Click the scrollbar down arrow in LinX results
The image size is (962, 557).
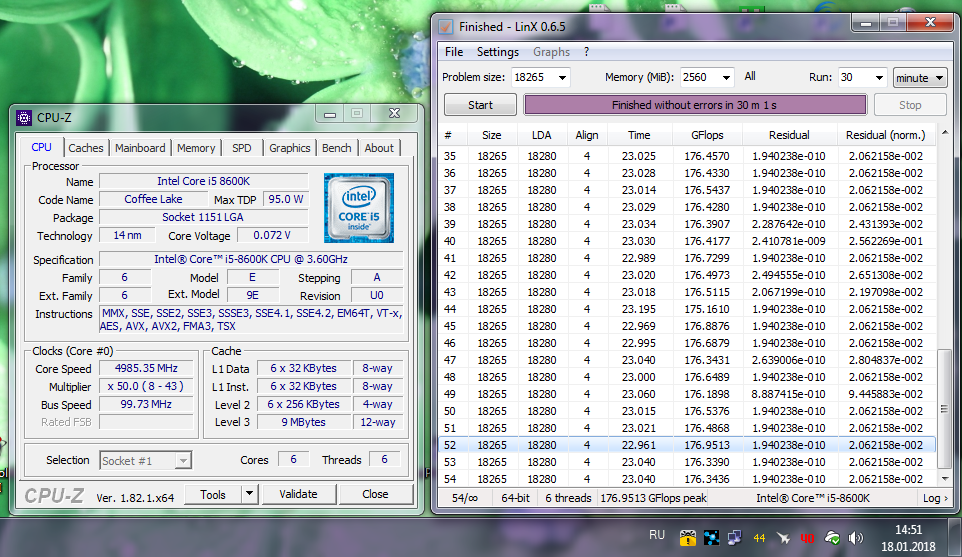(x=944, y=478)
